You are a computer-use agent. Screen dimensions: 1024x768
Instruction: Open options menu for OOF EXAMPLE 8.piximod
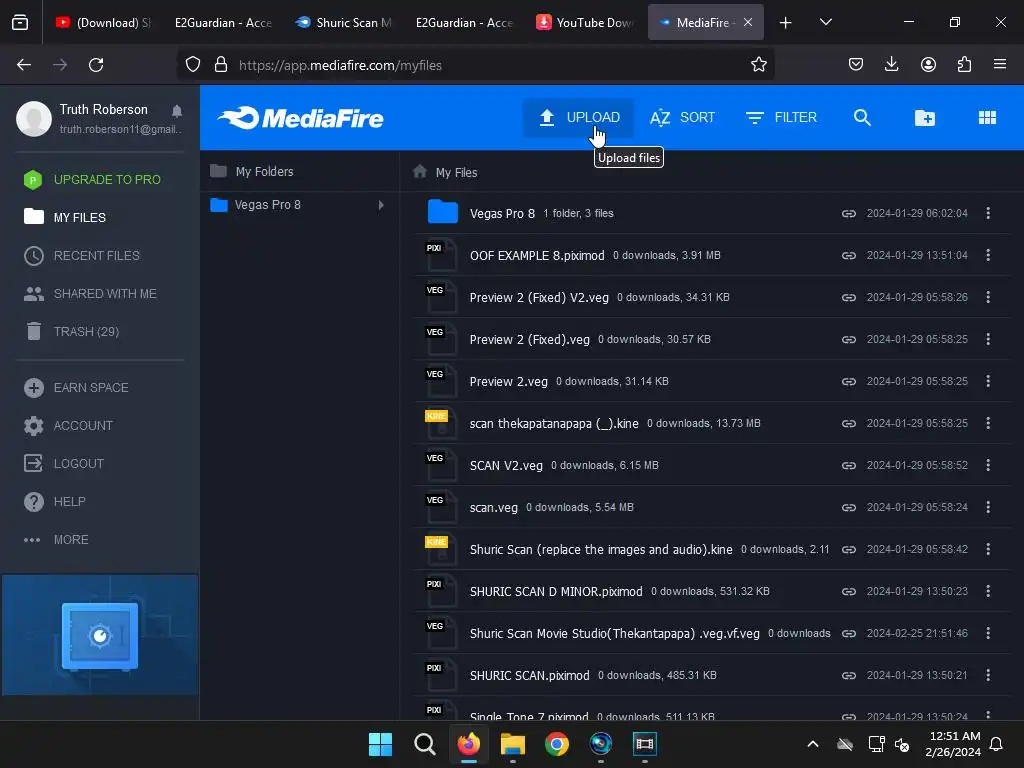(987, 255)
